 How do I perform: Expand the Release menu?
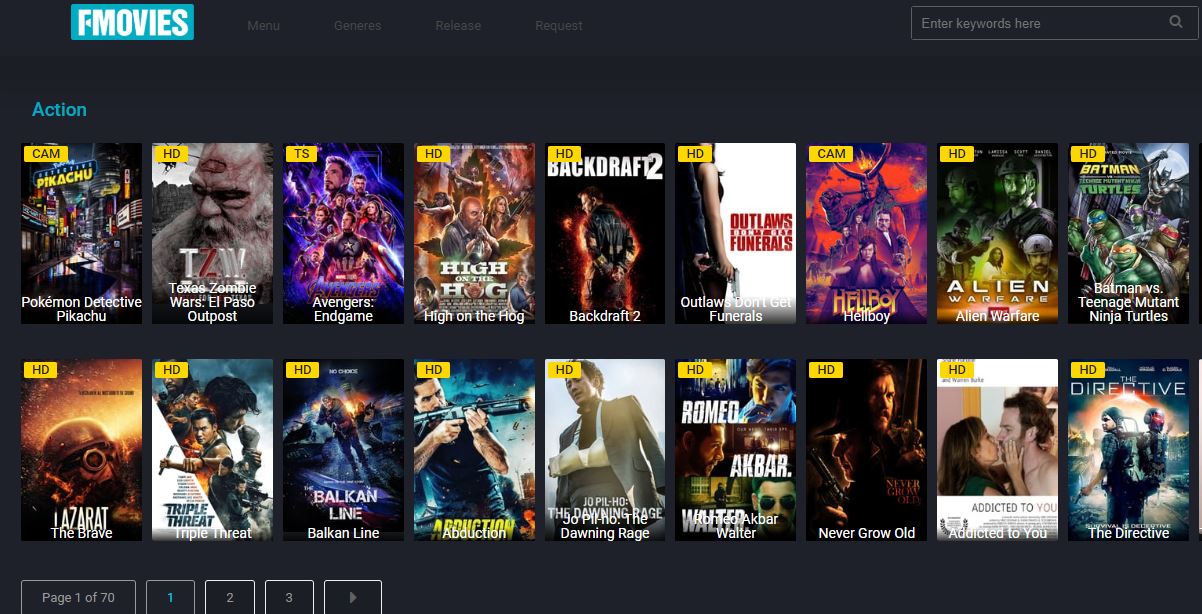click(458, 26)
